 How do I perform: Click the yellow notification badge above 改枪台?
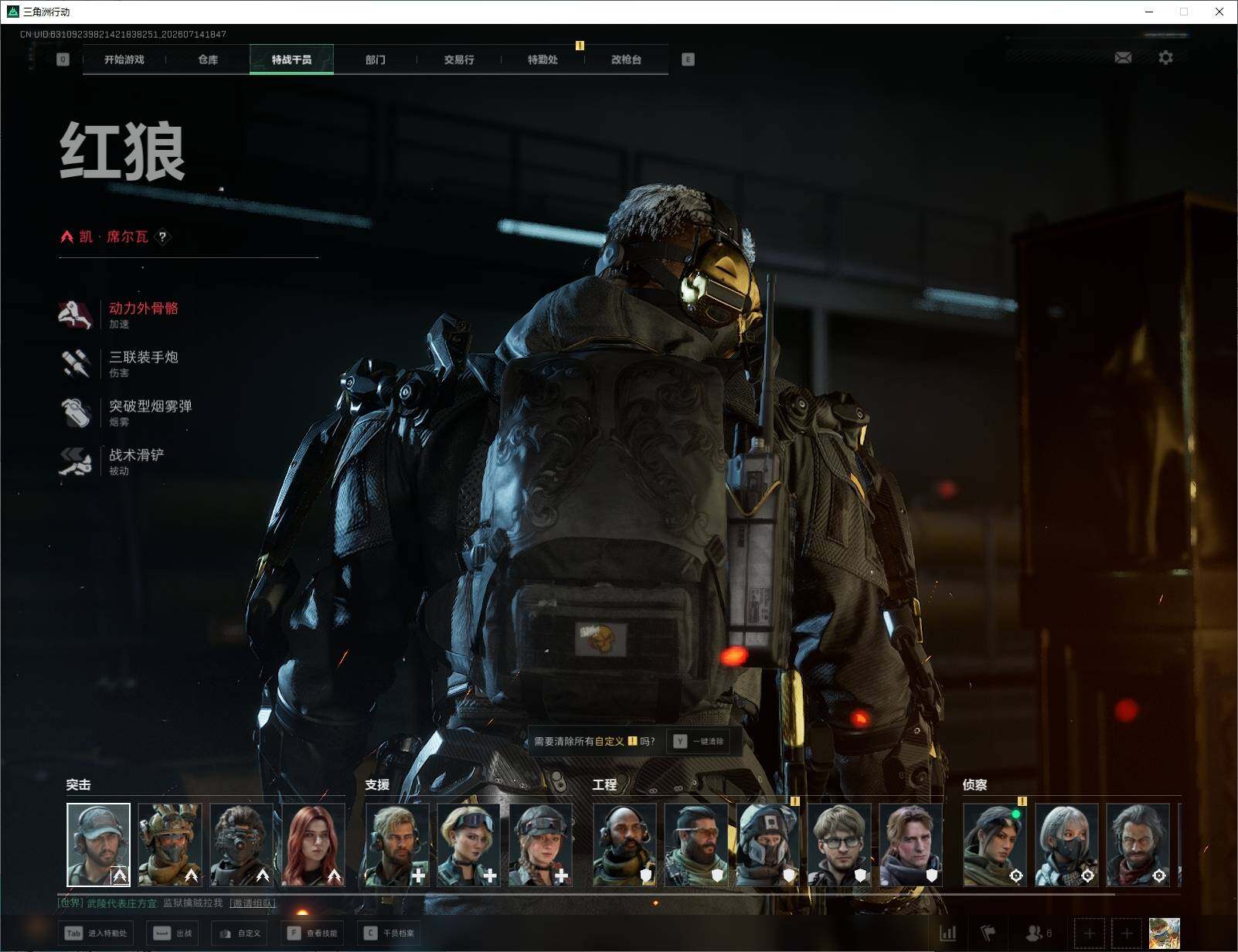pyautogui.click(x=580, y=46)
